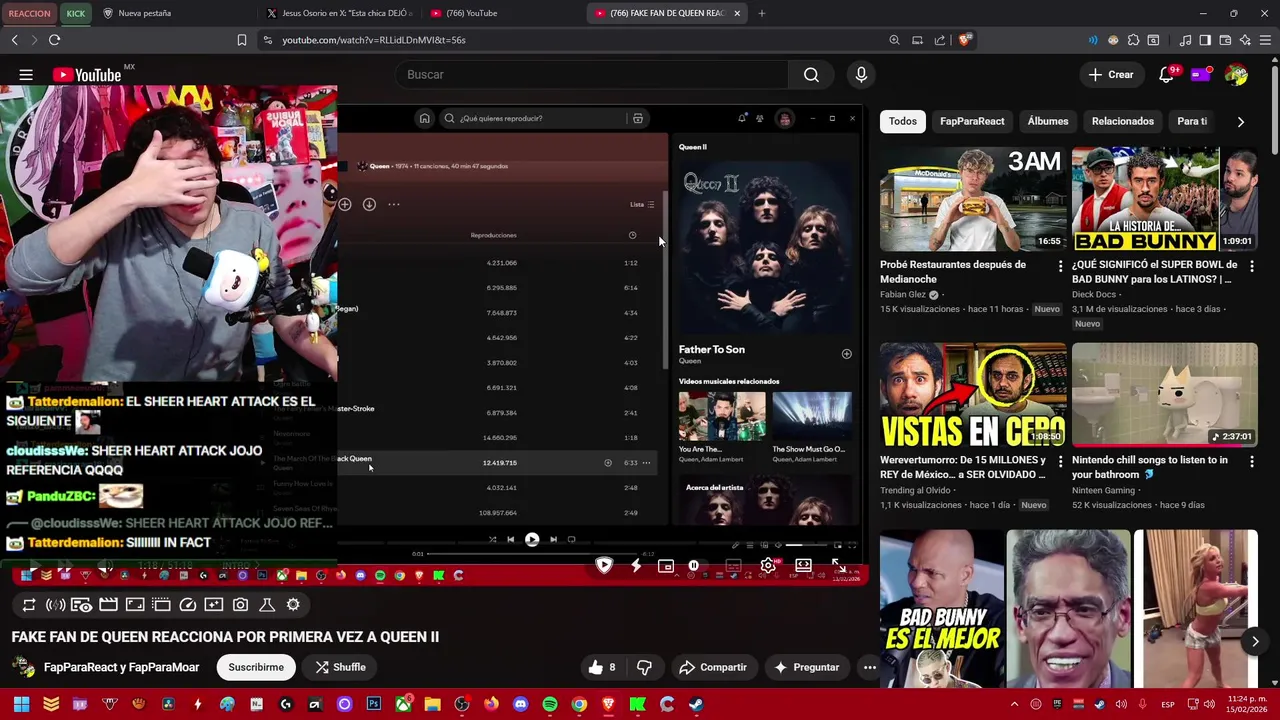Screen dimensions: 1280x720
Task: Click the playback speed gauge icon below video
Action: pyautogui.click(x=187, y=605)
